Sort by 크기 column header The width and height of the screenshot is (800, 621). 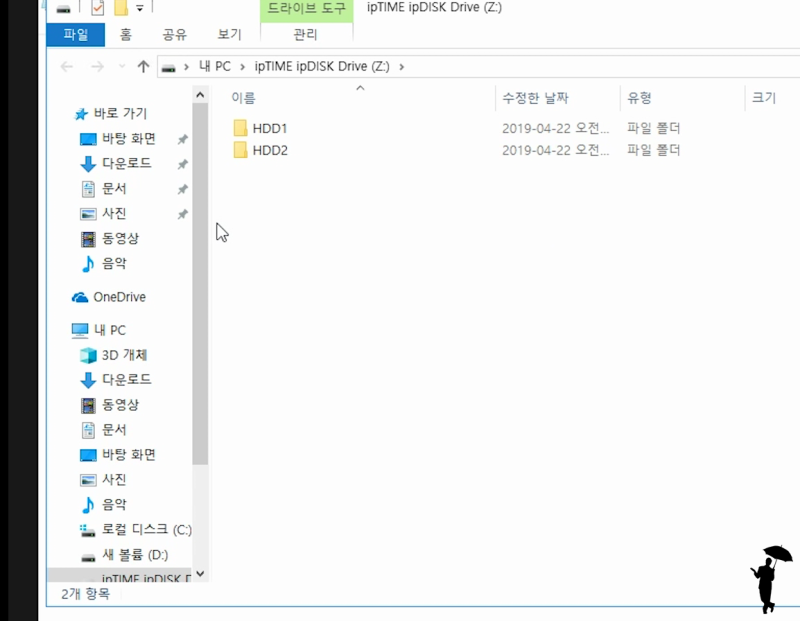tap(764, 97)
